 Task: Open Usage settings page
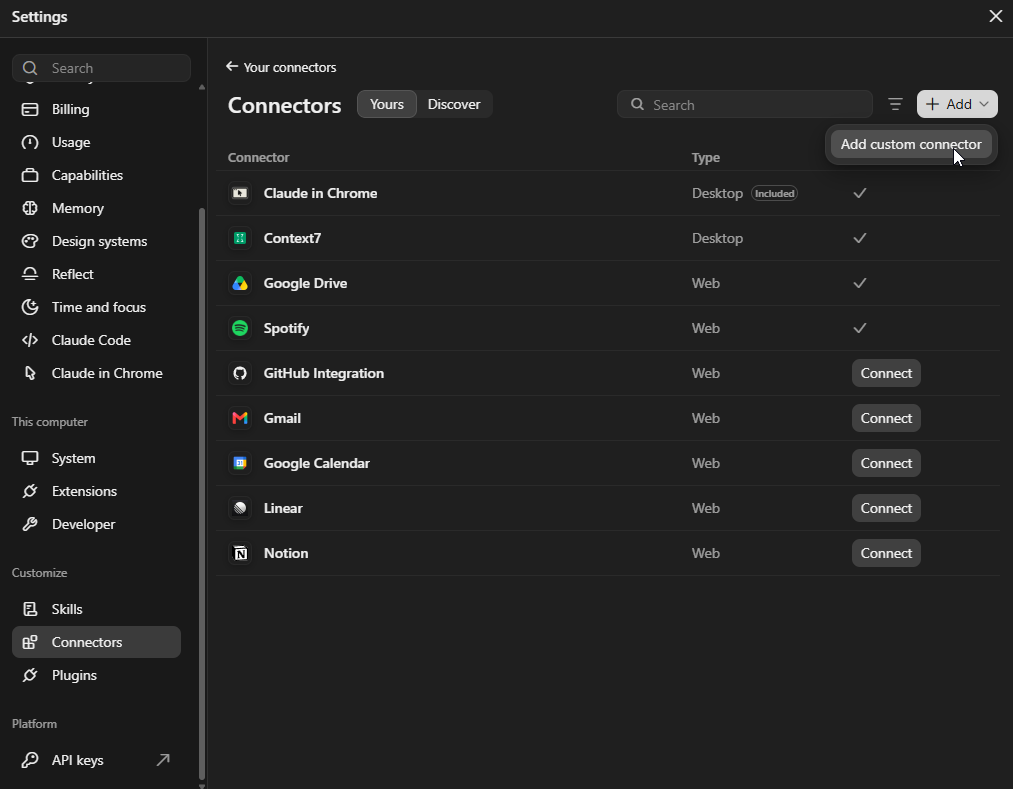[x=96, y=142]
